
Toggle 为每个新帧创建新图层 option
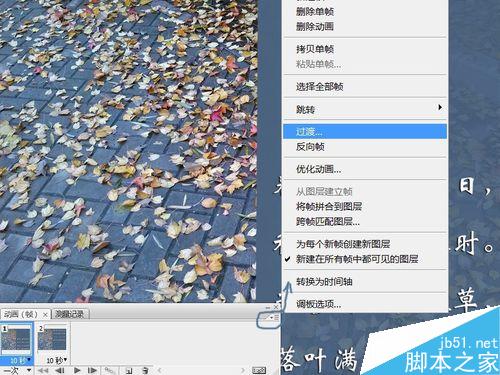(365, 244)
